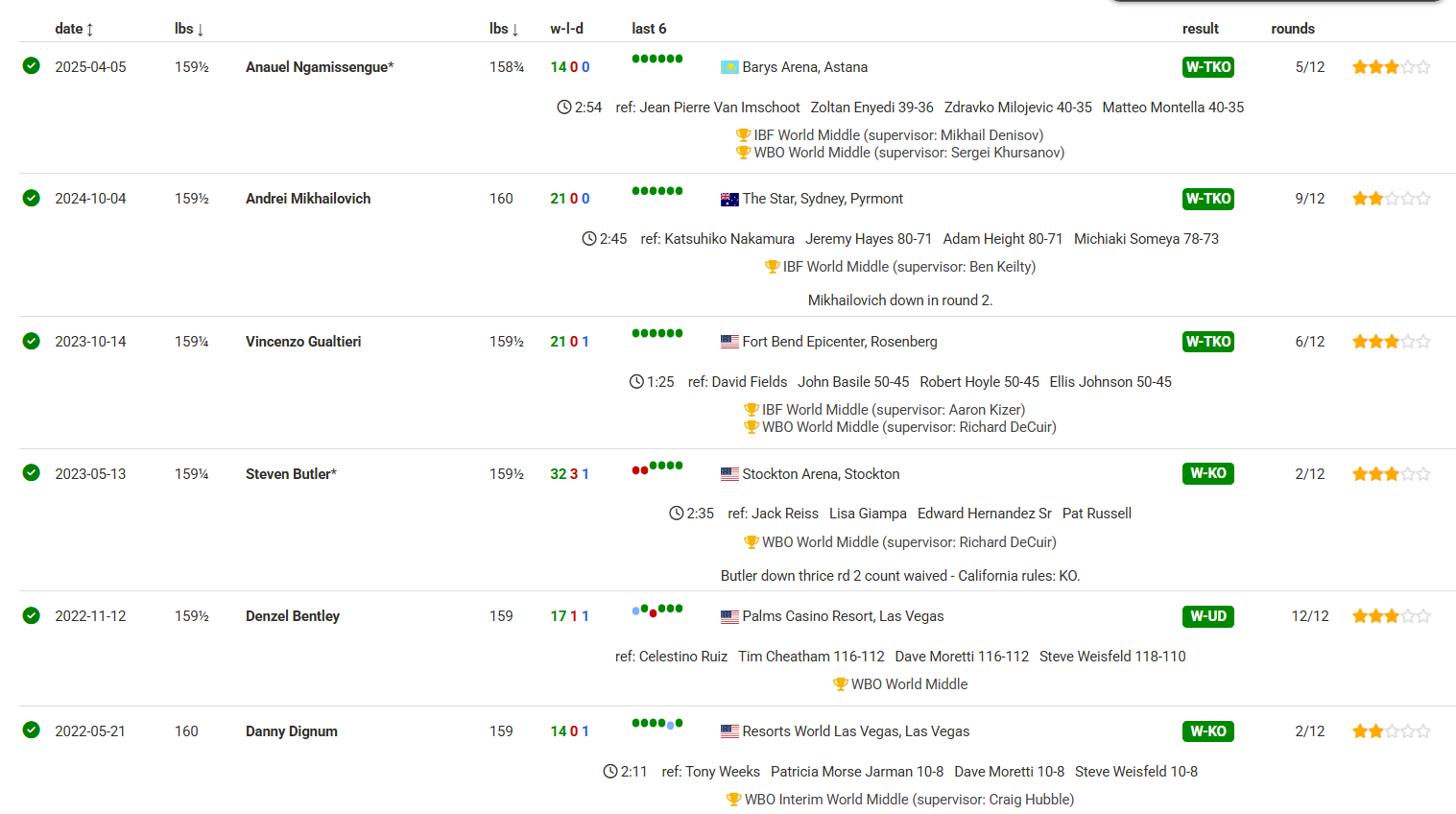The image size is (1456, 814).
Task: Click the last-6 dots for Steven Butler
Action: click(x=656, y=467)
